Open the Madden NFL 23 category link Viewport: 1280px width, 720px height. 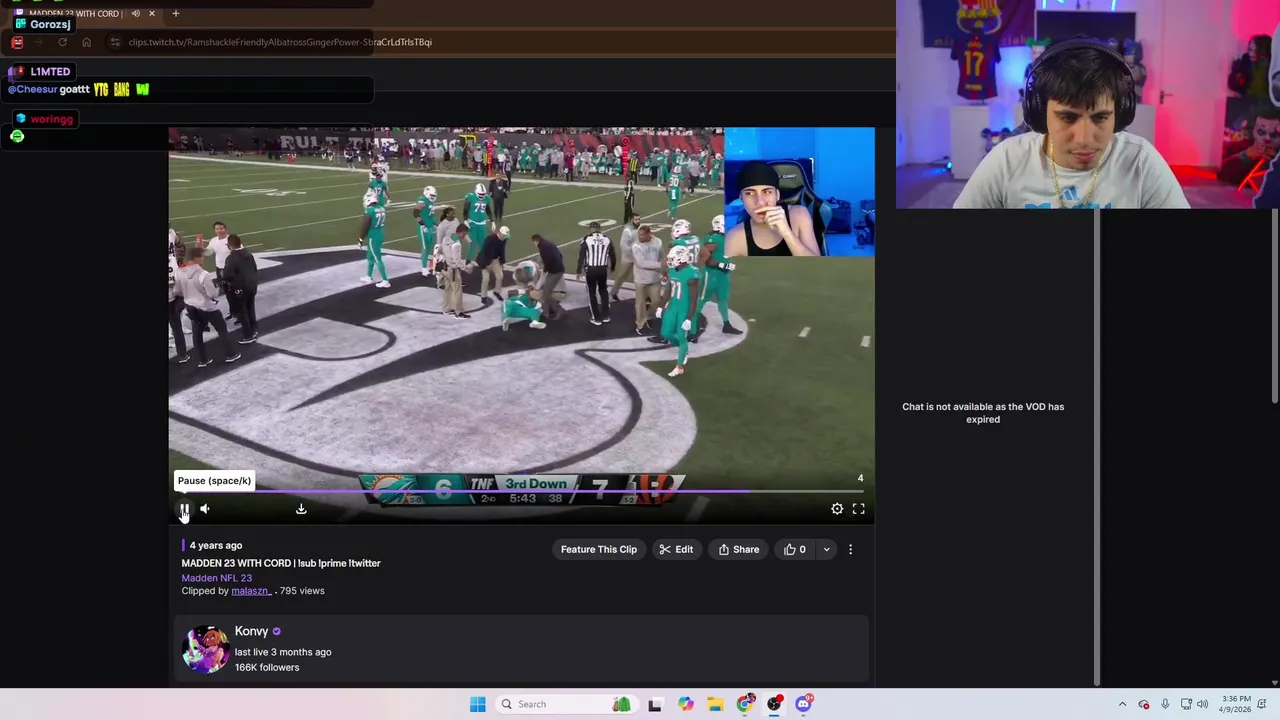coord(216,578)
